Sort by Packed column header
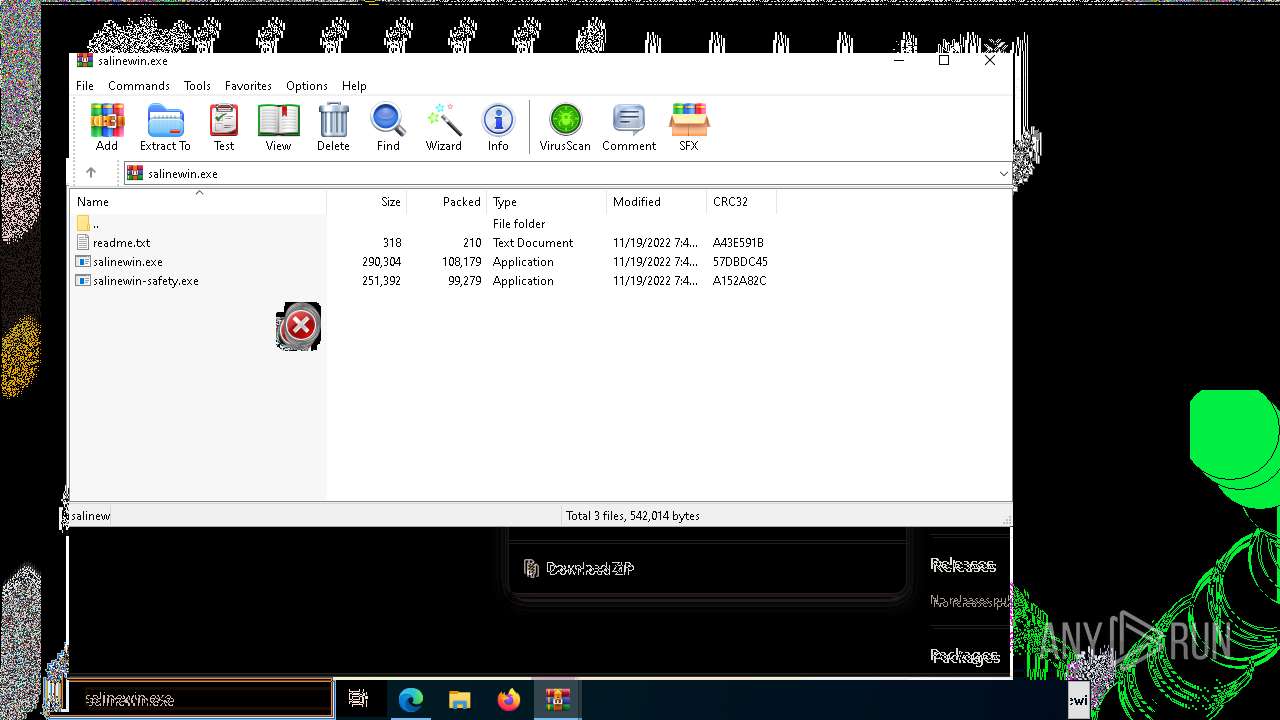 [x=447, y=202]
